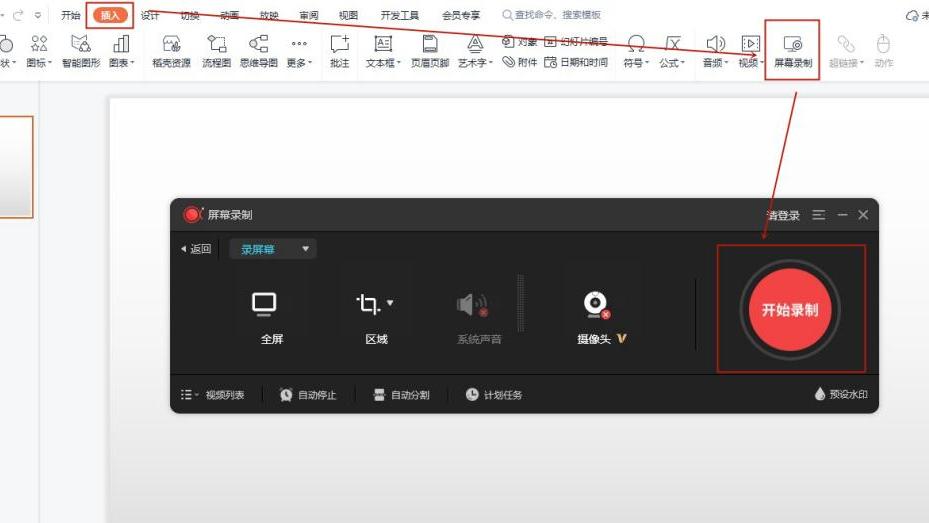The width and height of the screenshot is (929, 523).
Task: Click 返回 back in the recorder
Action: [x=196, y=249]
